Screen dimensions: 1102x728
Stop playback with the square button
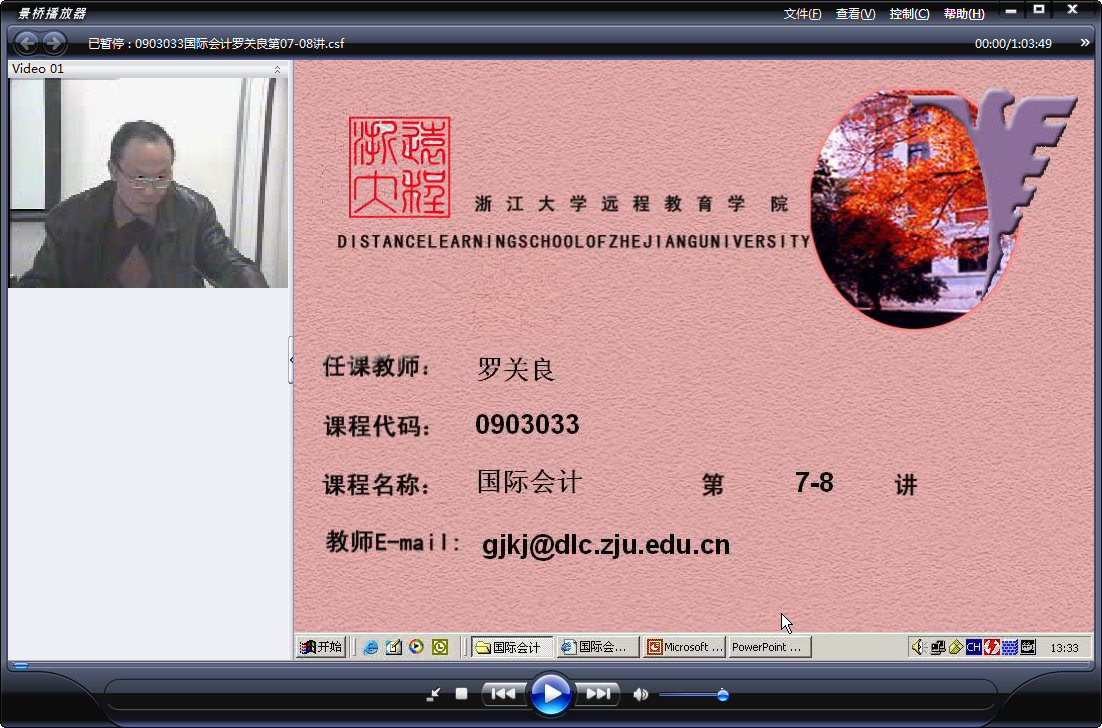tap(461, 694)
